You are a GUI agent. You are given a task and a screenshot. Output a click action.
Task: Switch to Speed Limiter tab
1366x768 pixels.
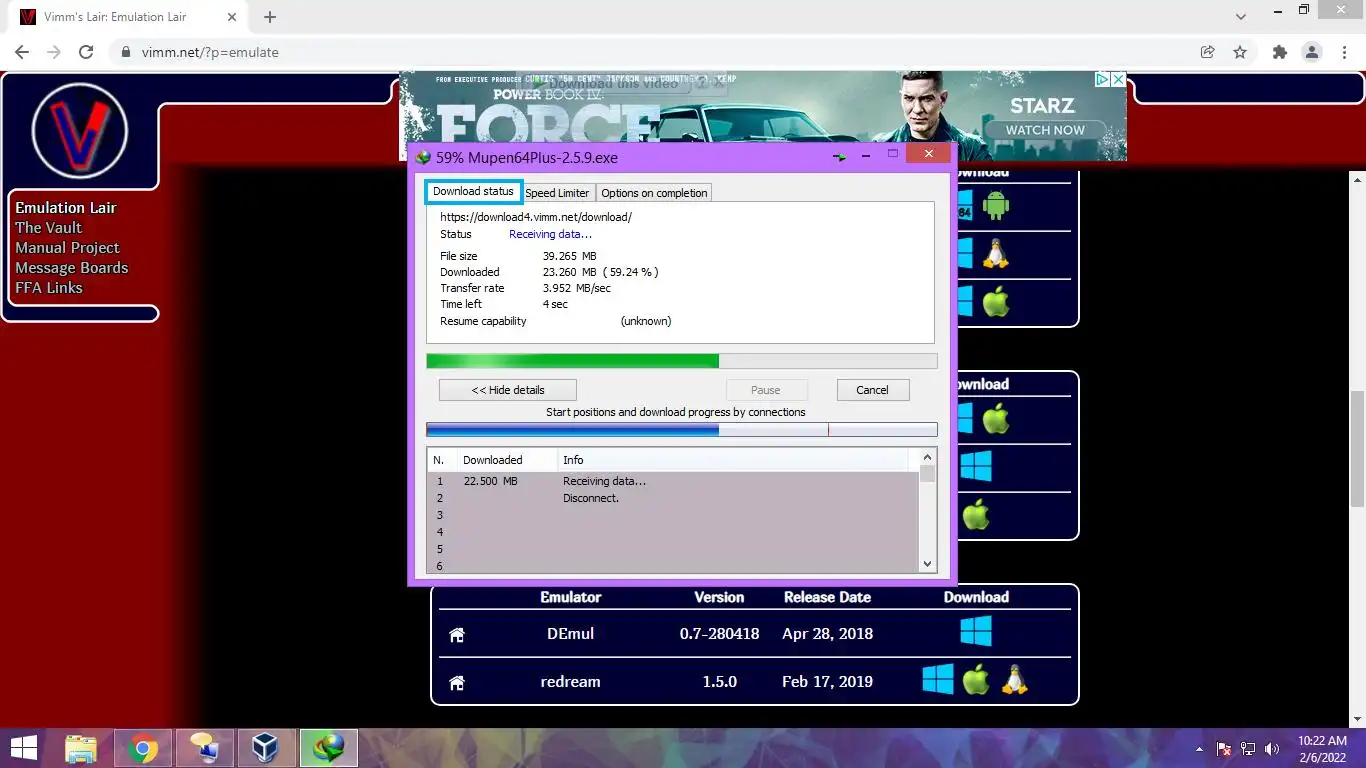tap(557, 192)
